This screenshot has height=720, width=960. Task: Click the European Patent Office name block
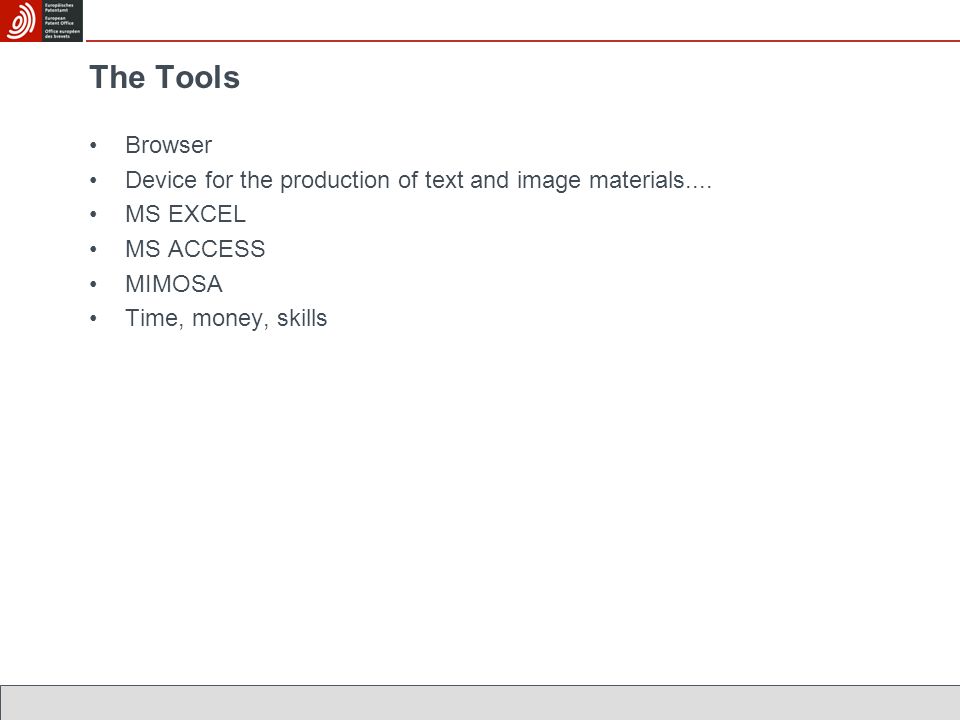(x=62, y=21)
